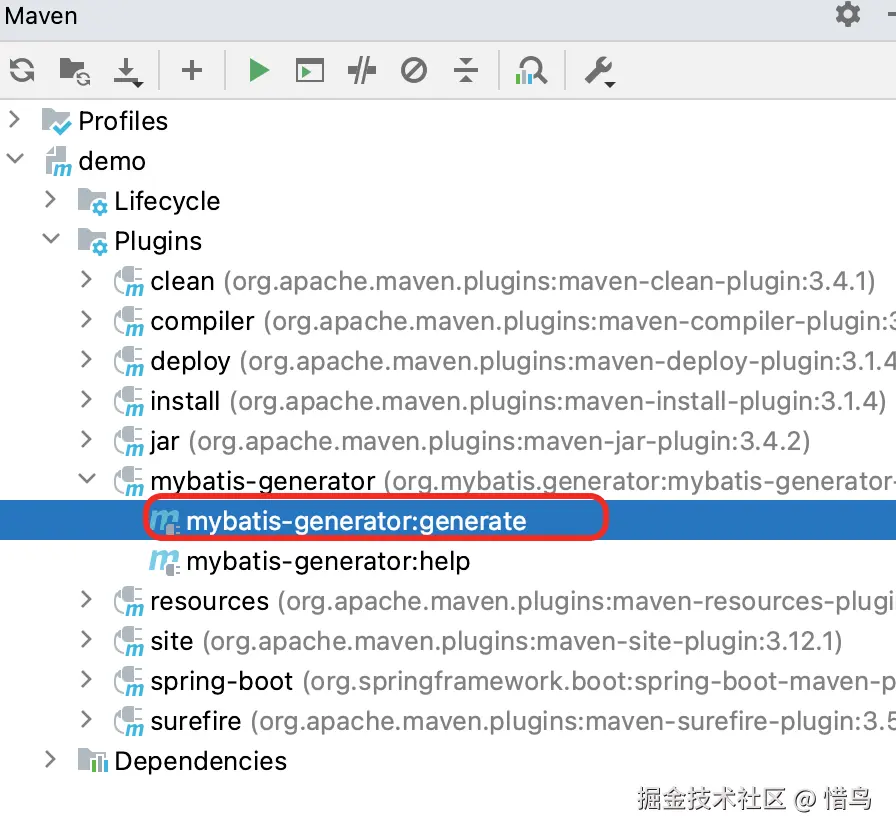Click the resources plugin label
Screen dimensions: 896x836
tap(209, 601)
